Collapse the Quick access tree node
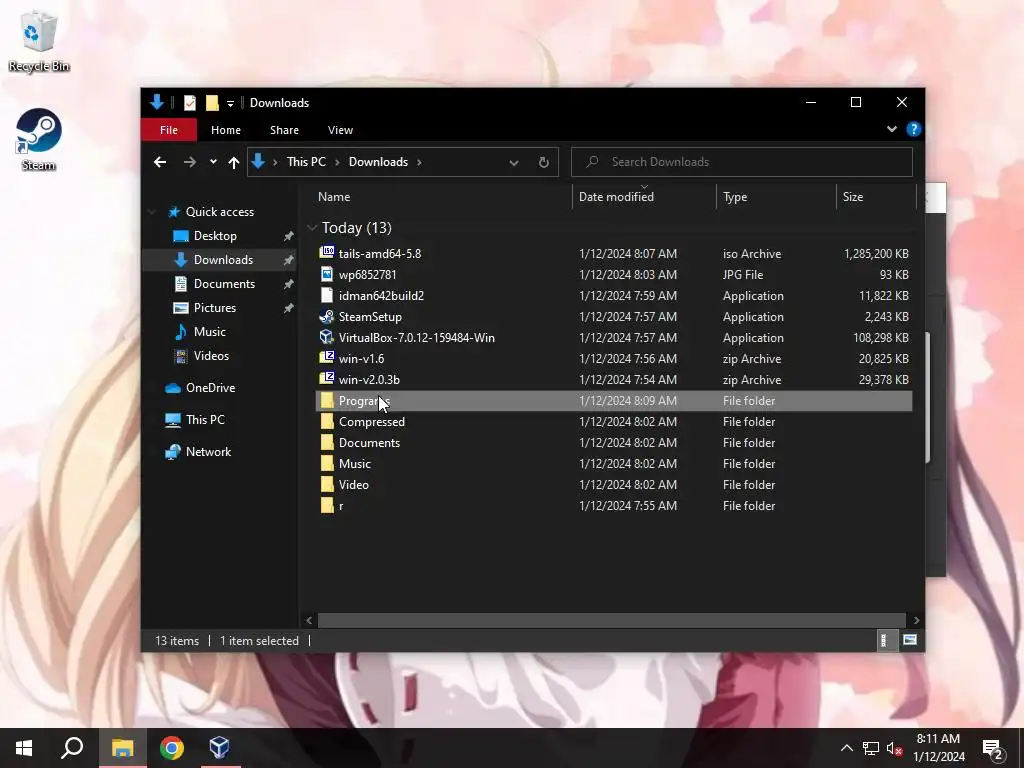The height and width of the screenshot is (768, 1024). click(x=152, y=212)
